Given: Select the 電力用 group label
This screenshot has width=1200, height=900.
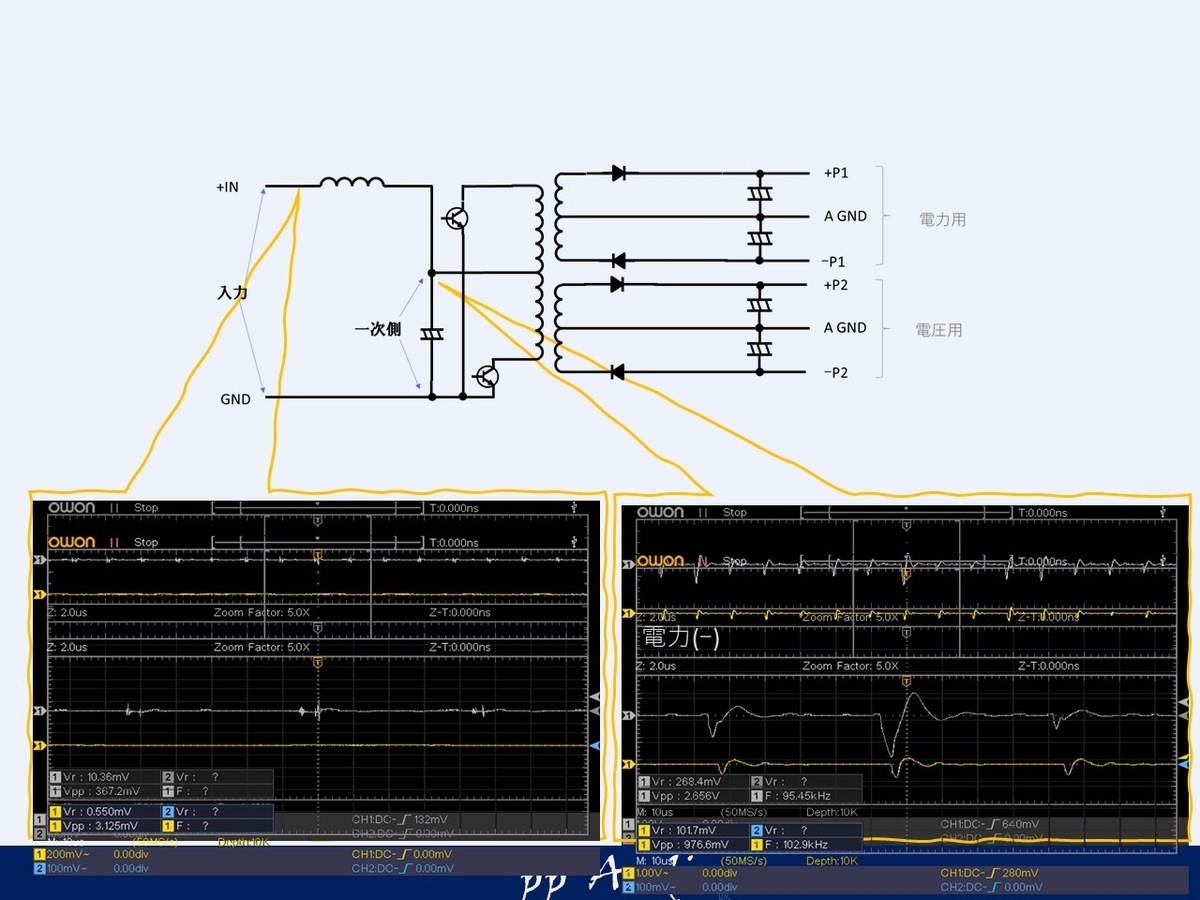Looking at the screenshot, I should click(942, 219).
